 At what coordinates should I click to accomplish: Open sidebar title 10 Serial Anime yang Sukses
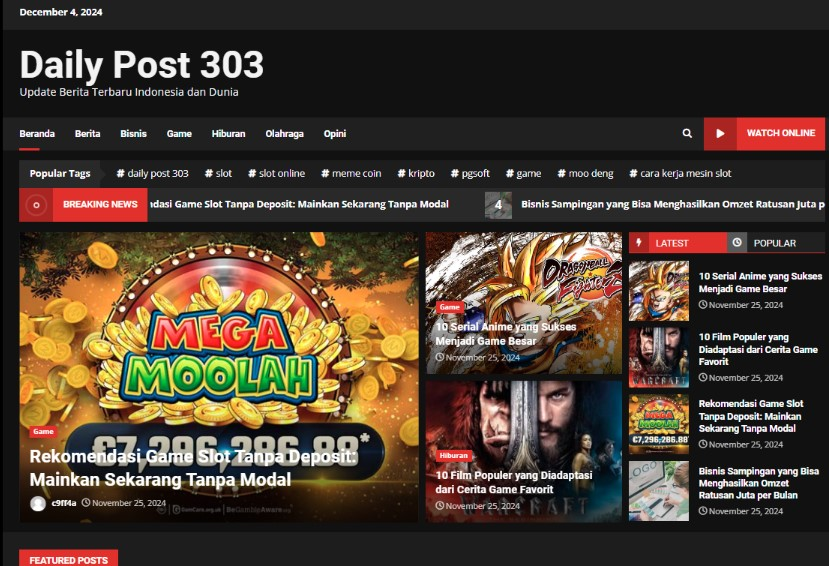click(x=760, y=282)
